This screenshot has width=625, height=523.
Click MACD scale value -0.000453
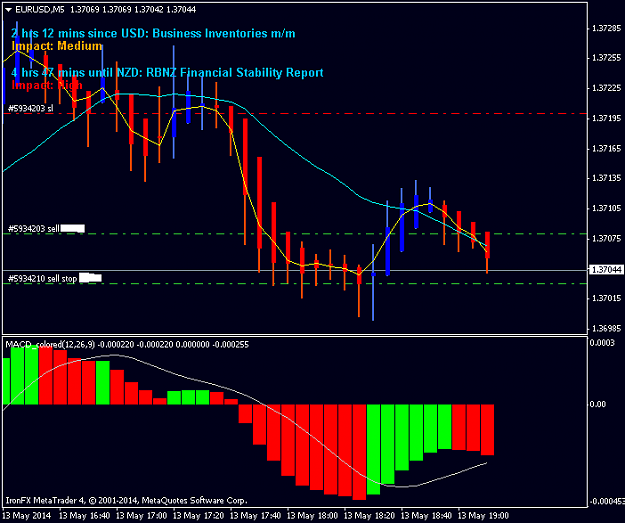pyautogui.click(x=607, y=501)
